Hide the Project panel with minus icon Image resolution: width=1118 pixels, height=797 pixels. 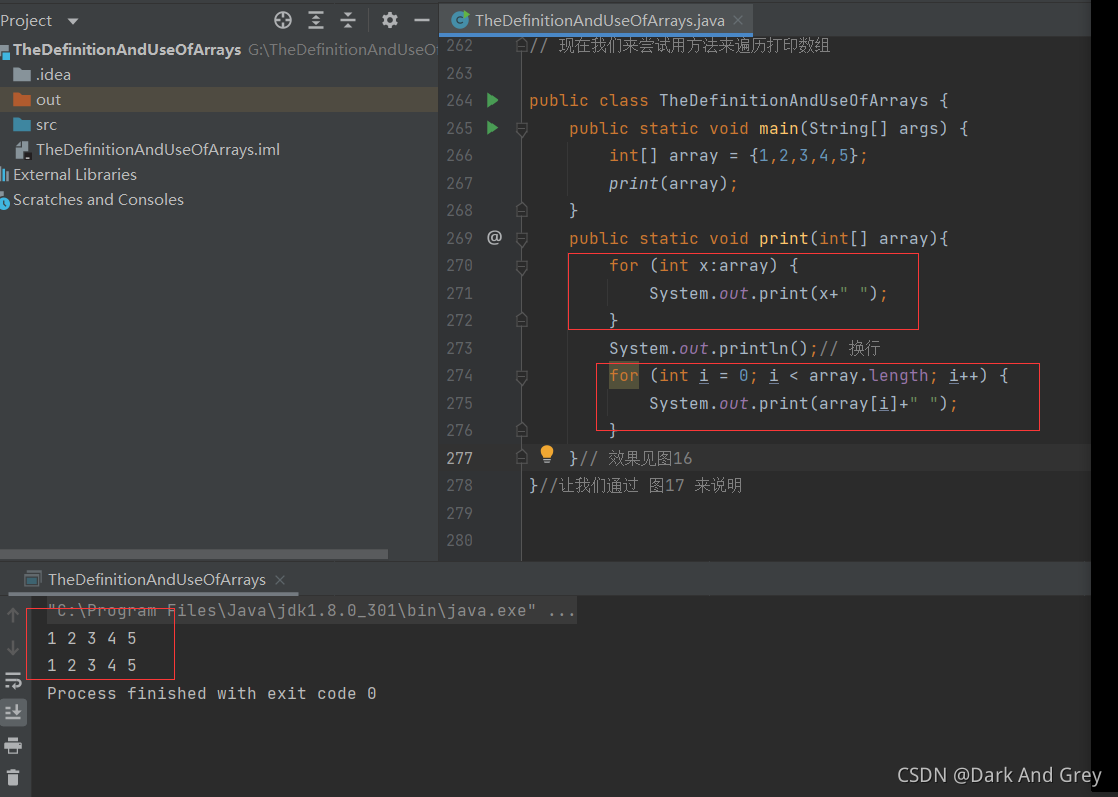tap(422, 20)
